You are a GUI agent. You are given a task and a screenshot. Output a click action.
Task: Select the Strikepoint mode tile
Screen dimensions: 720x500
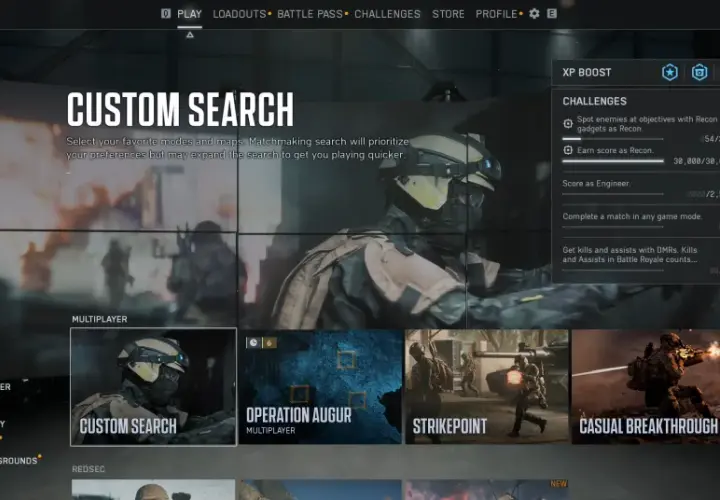tap(487, 387)
